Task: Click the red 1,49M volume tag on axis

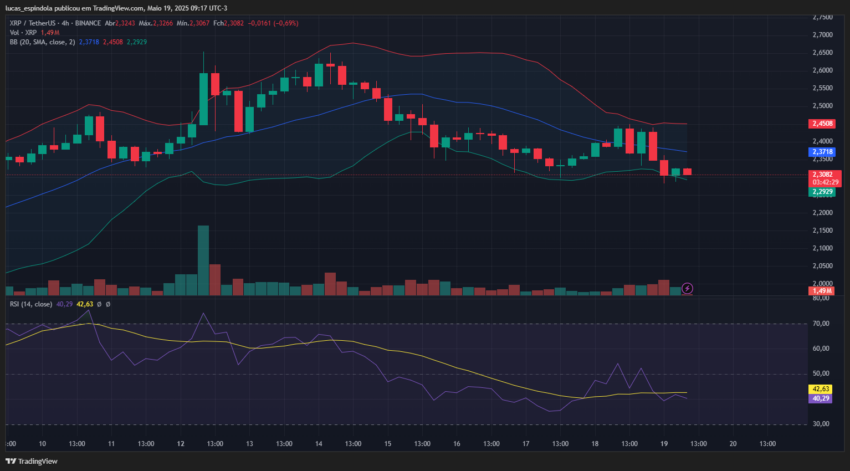Action: pyautogui.click(x=822, y=291)
